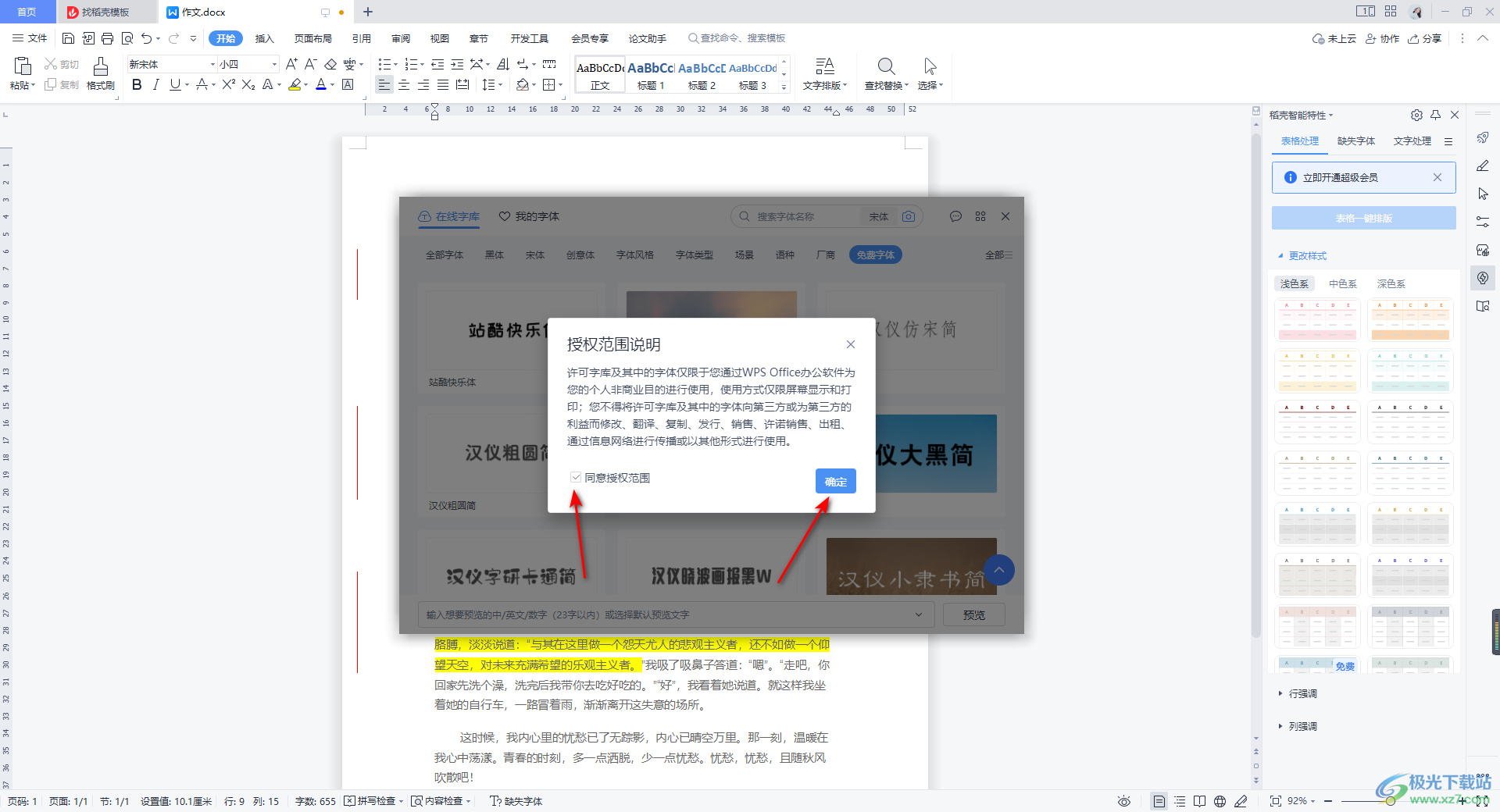This screenshot has height=812, width=1500.
Task: Click the Print icon in quick toolbar
Action: tap(107, 38)
